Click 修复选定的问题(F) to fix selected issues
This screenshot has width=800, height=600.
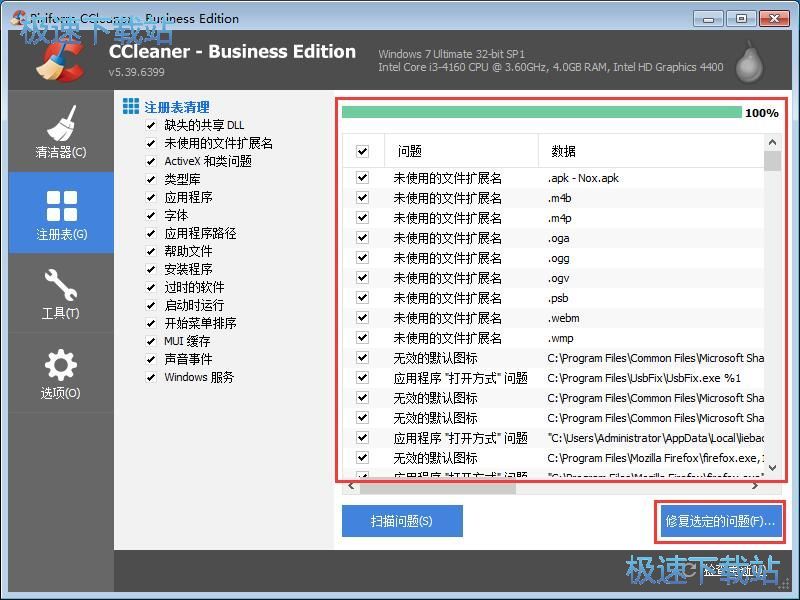click(720, 521)
